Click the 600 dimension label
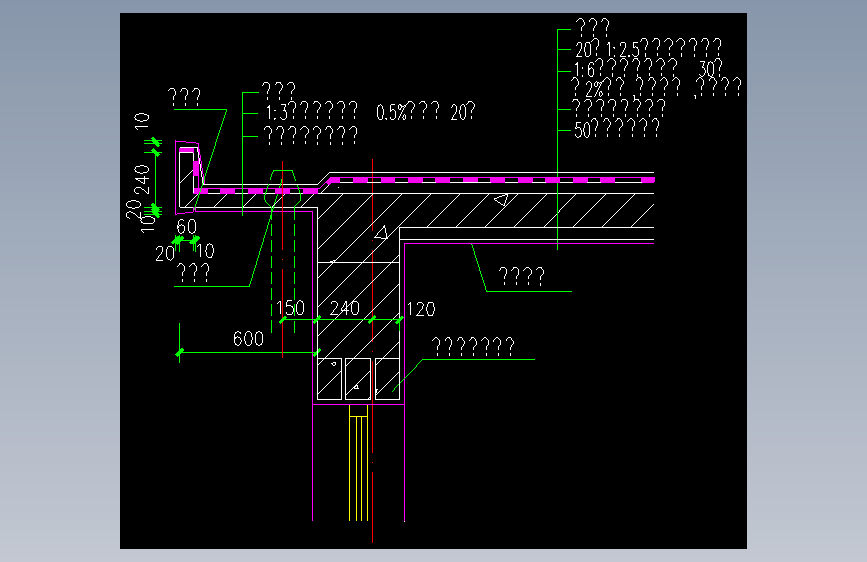Image resolution: width=867 pixels, height=562 pixels. (248, 339)
